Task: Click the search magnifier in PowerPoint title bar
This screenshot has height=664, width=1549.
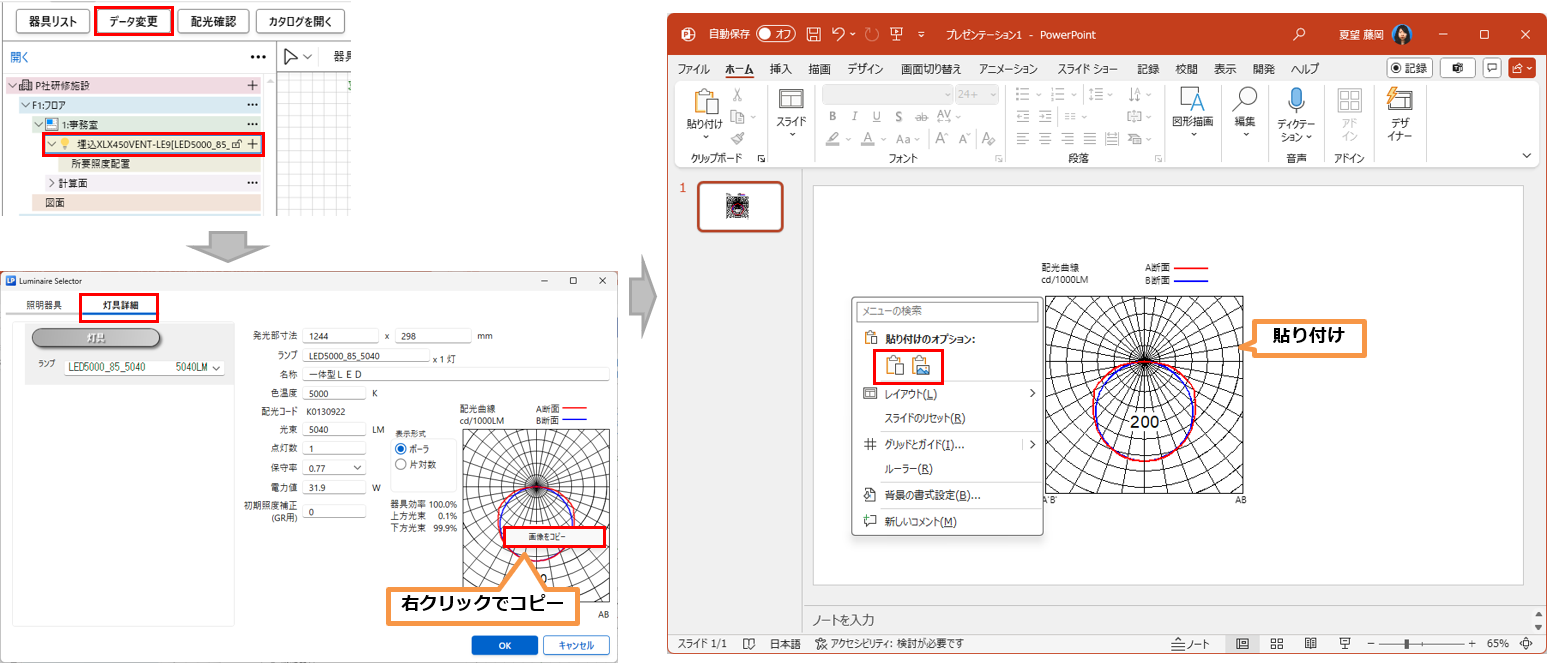Action: pyautogui.click(x=1299, y=35)
